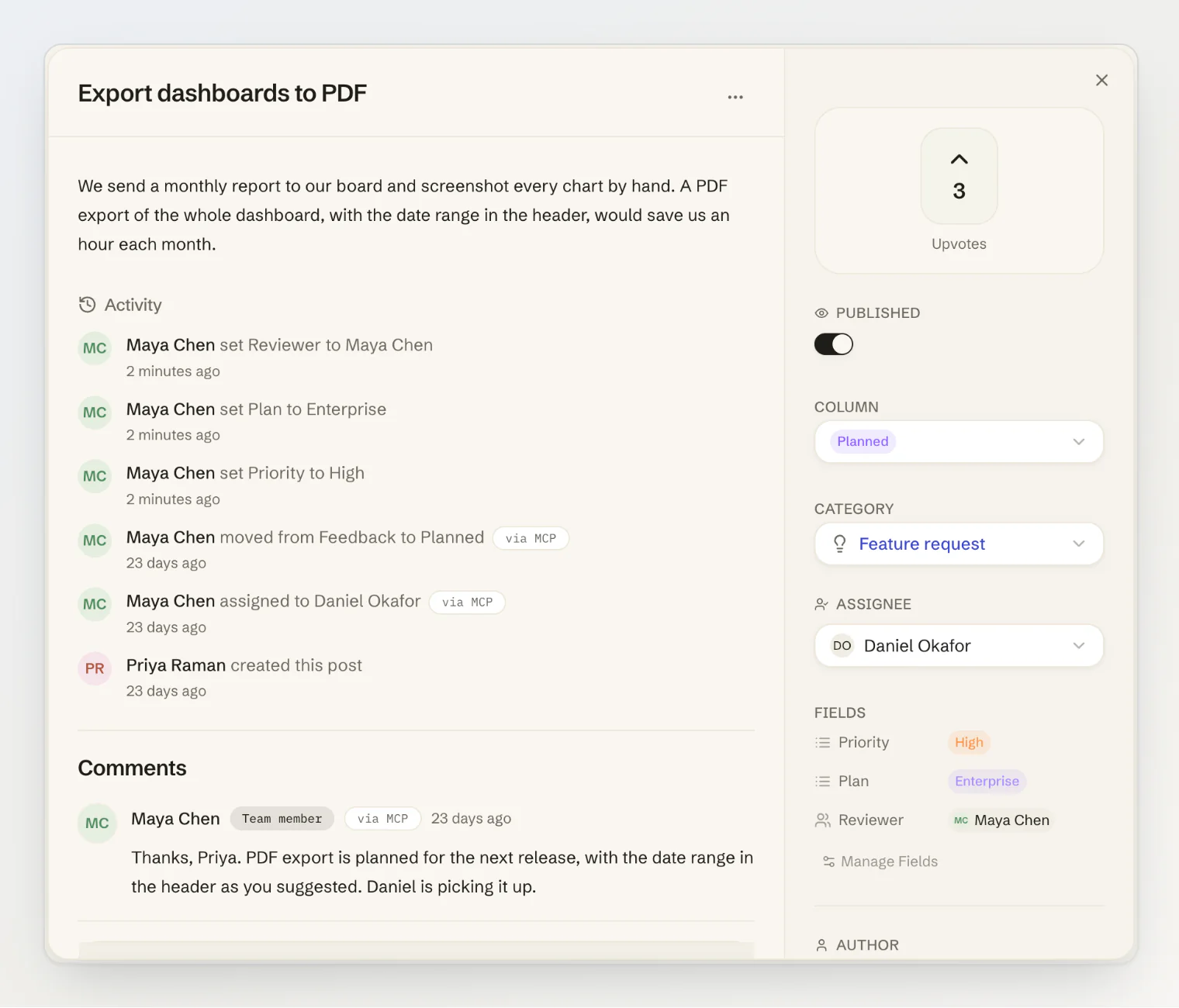Click the lightbulb icon in Category
Viewport: 1179px width, 1008px height.
839,544
